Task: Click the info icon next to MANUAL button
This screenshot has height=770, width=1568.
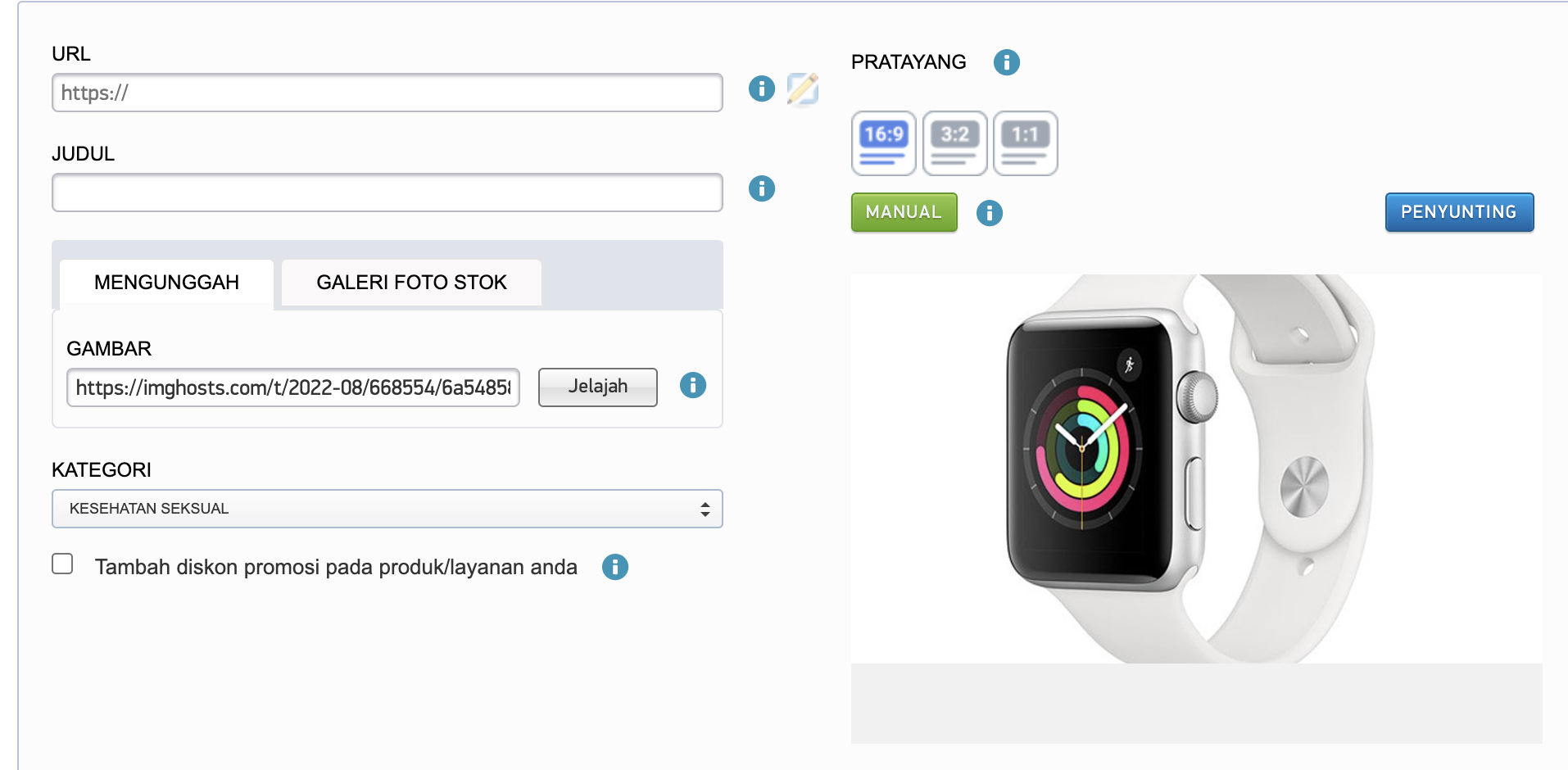Action: pos(989,213)
